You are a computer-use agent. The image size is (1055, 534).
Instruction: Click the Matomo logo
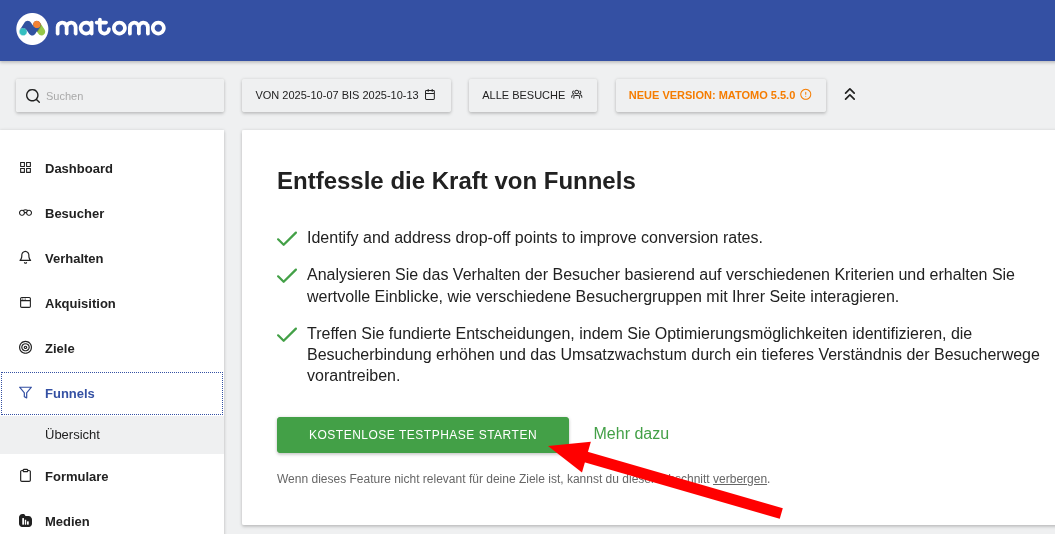pyautogui.click(x=91, y=29)
